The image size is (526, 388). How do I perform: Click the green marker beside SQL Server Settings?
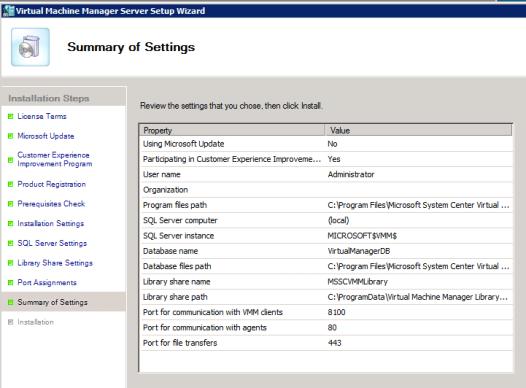10,243
